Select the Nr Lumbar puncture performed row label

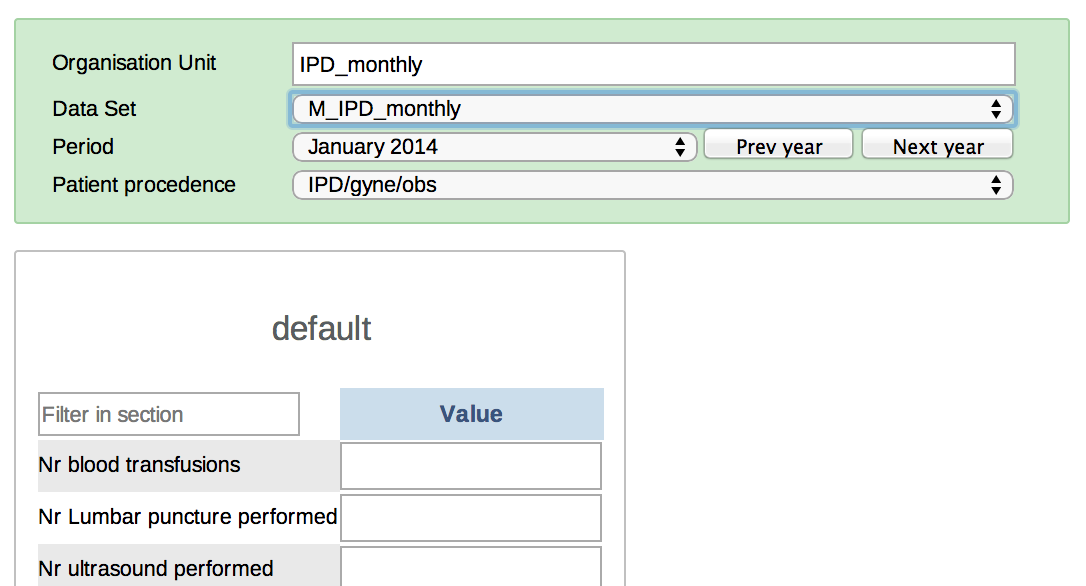tap(187, 517)
